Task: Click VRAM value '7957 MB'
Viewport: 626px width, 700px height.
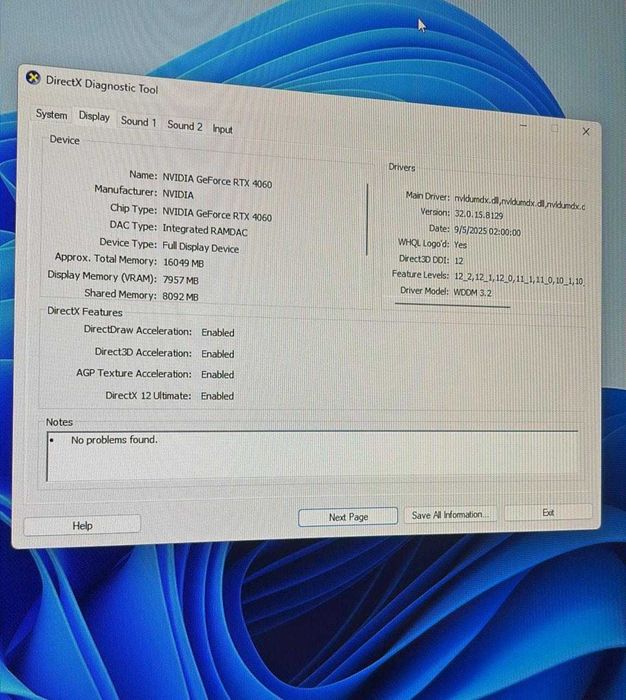Action: 180,280
